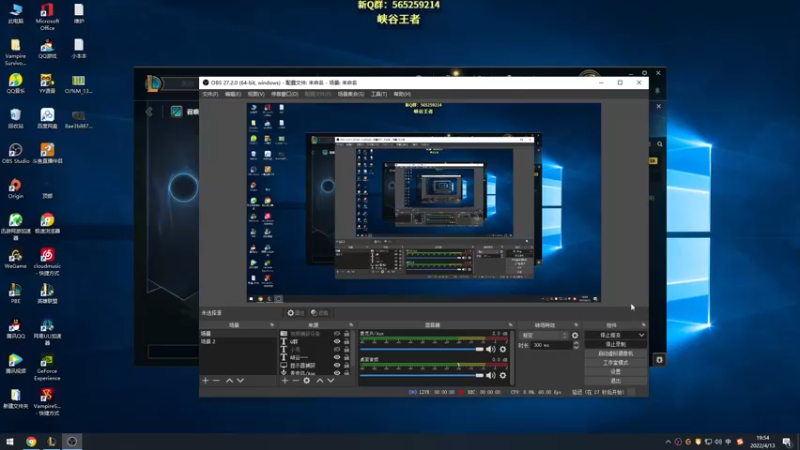
Task: Open the 此电脑 desktop icon
Action: [15, 13]
